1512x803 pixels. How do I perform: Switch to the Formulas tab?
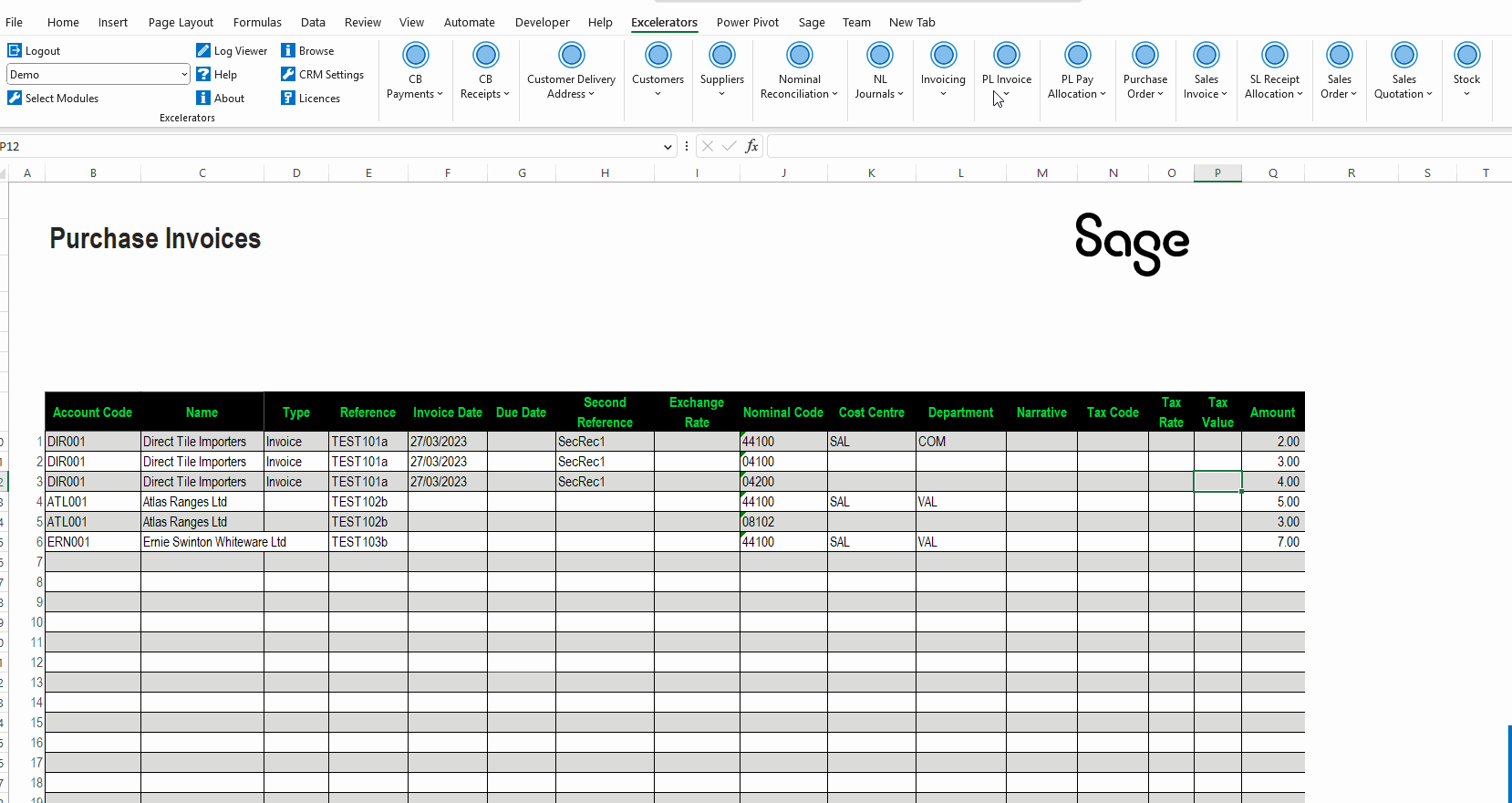tap(257, 22)
